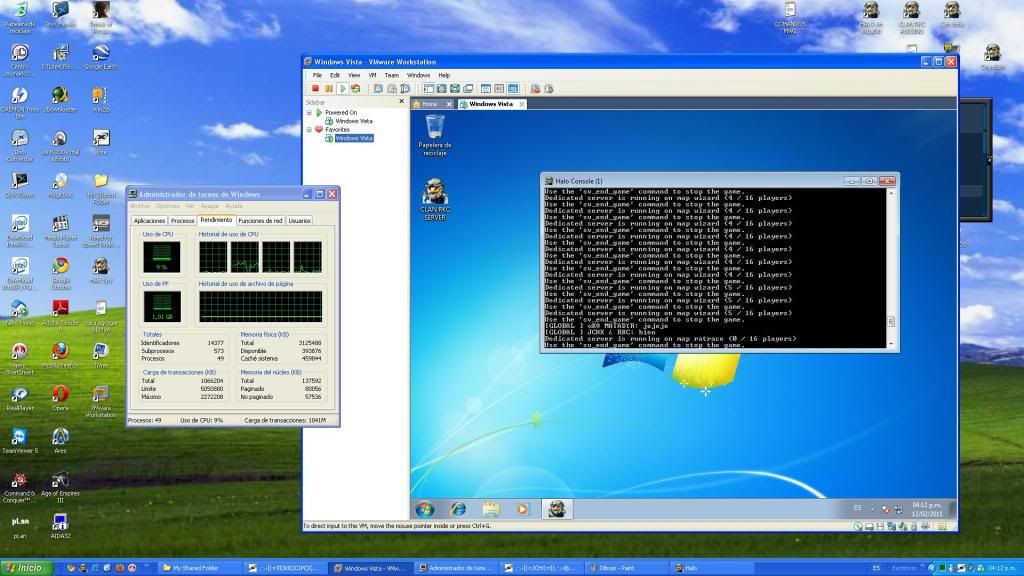Screen dimensions: 1024x576
Task: Click the Inicio start button
Action: coord(26,568)
